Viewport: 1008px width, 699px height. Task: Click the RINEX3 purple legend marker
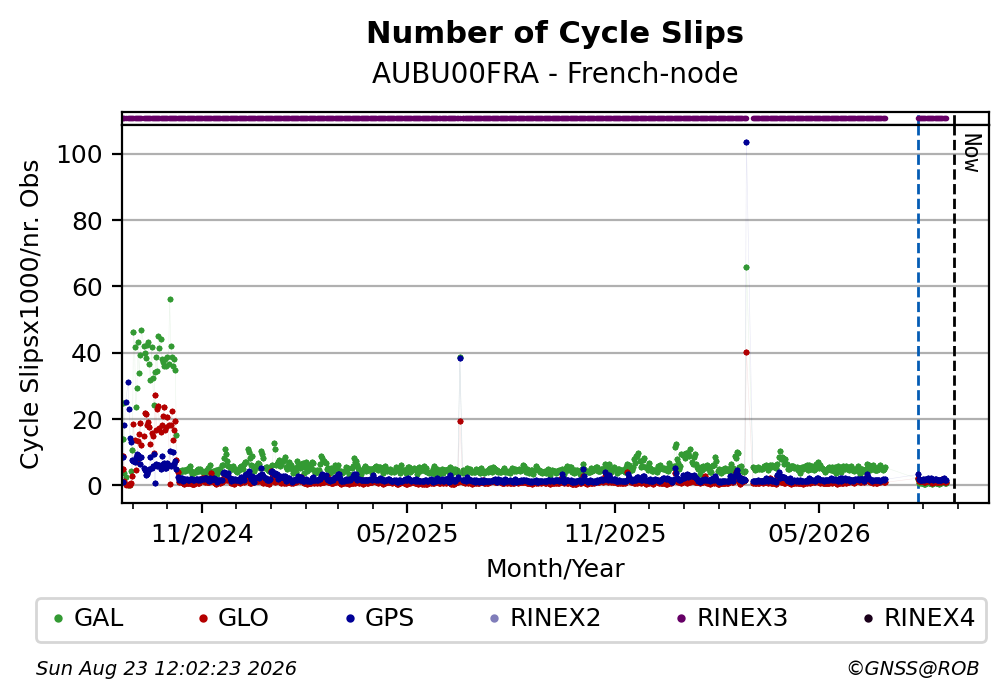click(681, 619)
